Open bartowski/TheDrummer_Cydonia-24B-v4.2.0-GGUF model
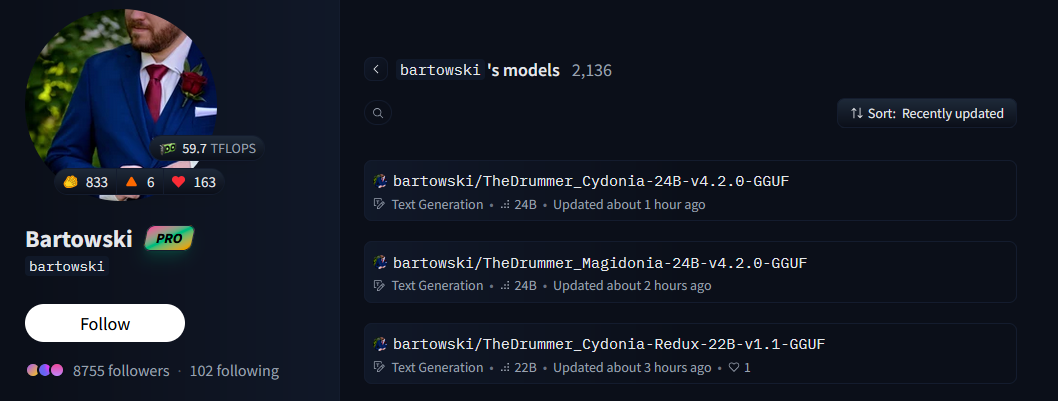 [x=690, y=190]
